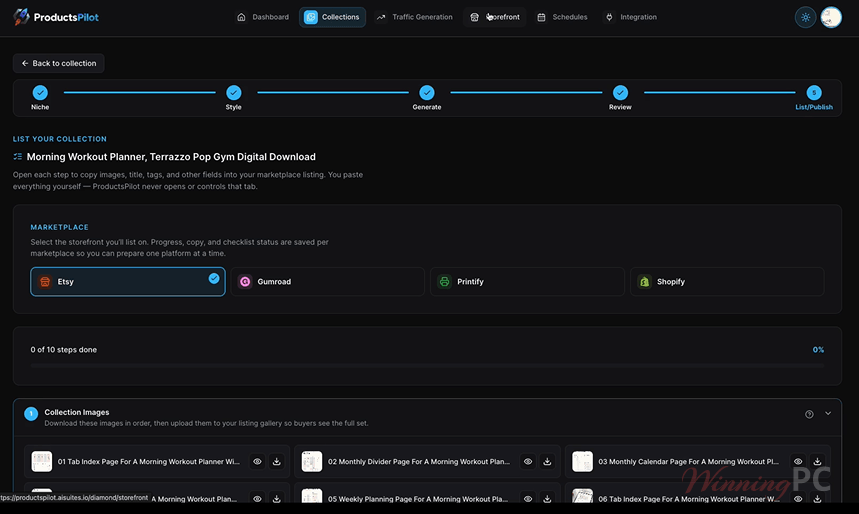Preview image 03 Monthly Calendar eye icon

pos(798,461)
